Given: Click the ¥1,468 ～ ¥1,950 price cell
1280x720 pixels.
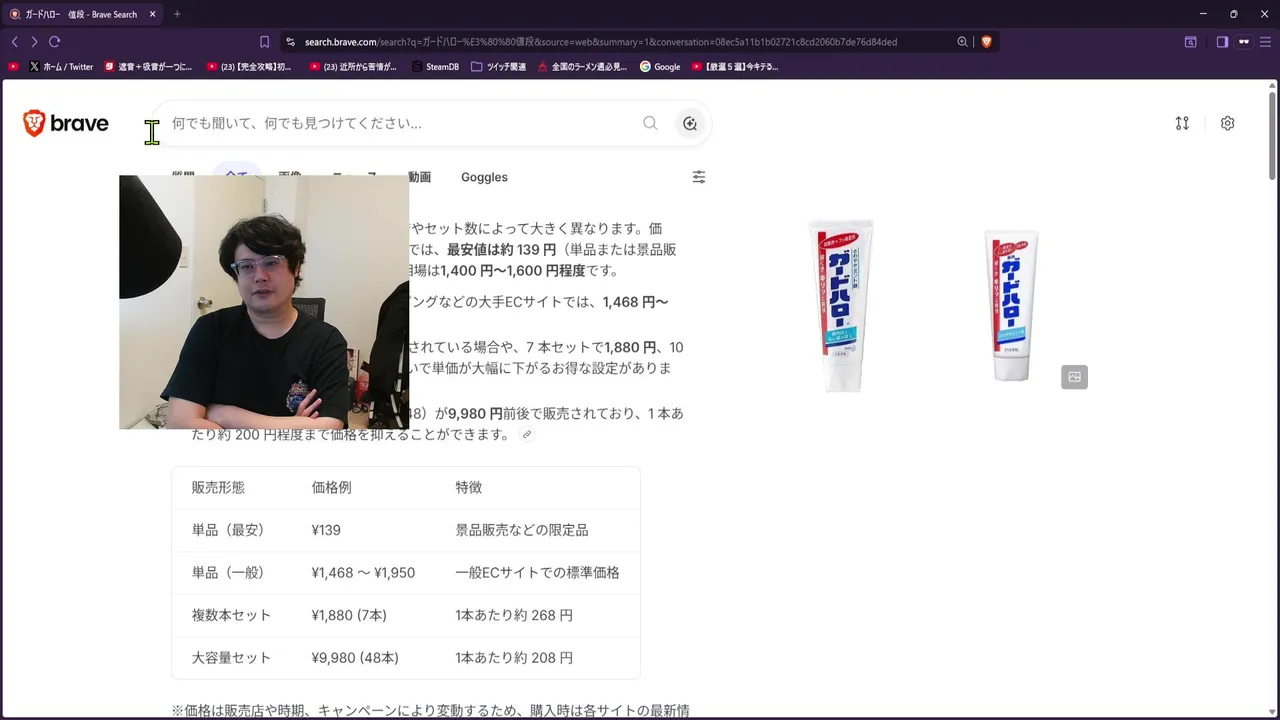Looking at the screenshot, I should coord(363,573).
